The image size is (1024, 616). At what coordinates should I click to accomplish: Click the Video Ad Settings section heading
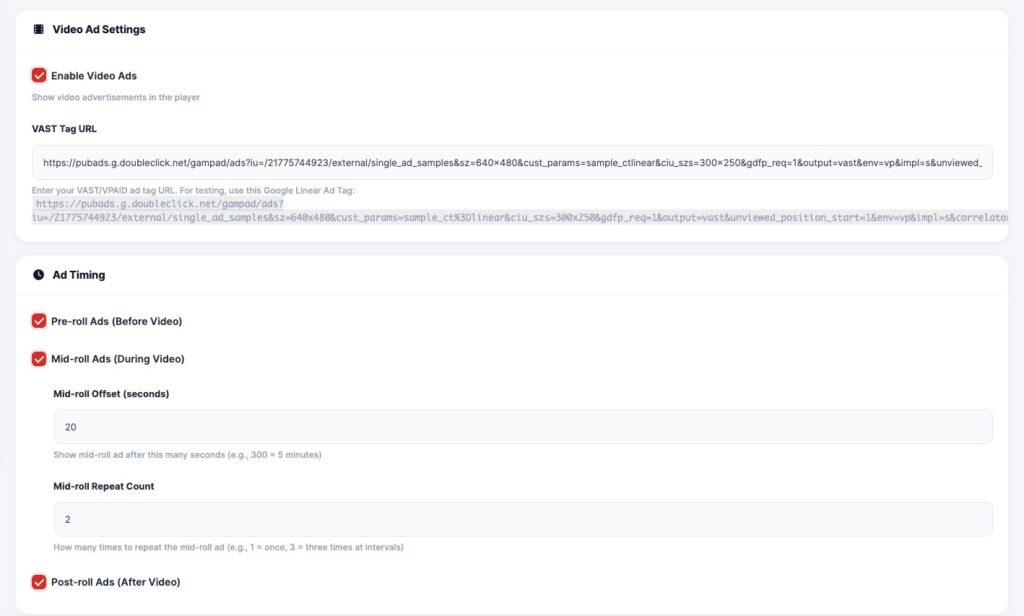[99, 29]
